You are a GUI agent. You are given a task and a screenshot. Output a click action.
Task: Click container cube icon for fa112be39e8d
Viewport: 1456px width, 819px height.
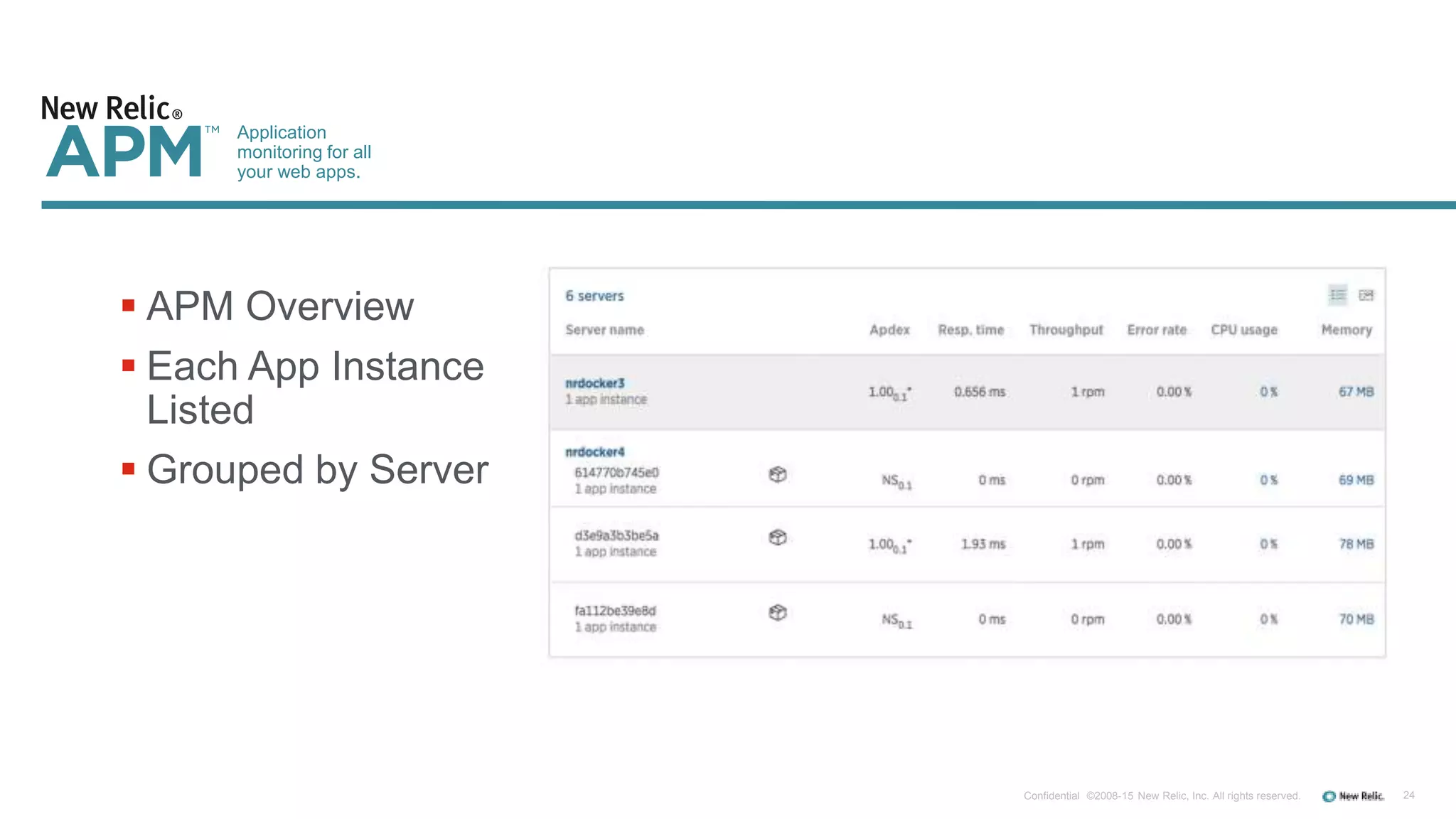click(778, 612)
